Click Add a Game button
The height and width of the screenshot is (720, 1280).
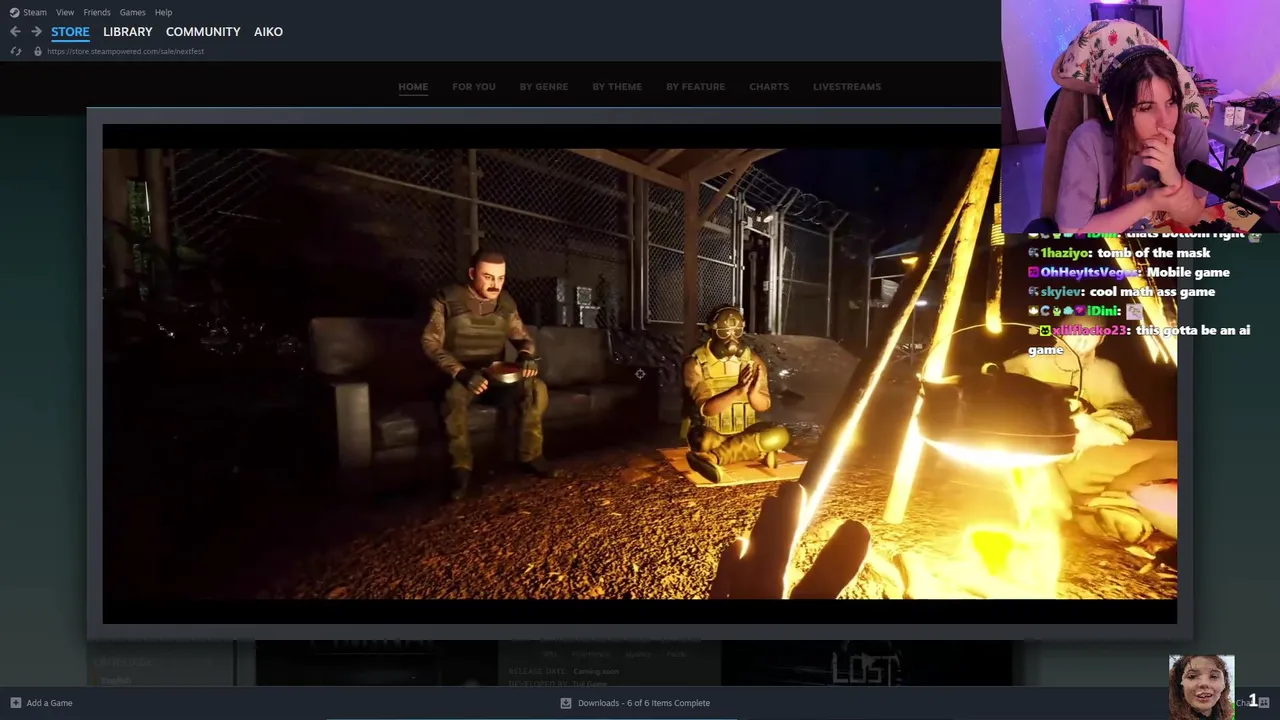point(40,703)
